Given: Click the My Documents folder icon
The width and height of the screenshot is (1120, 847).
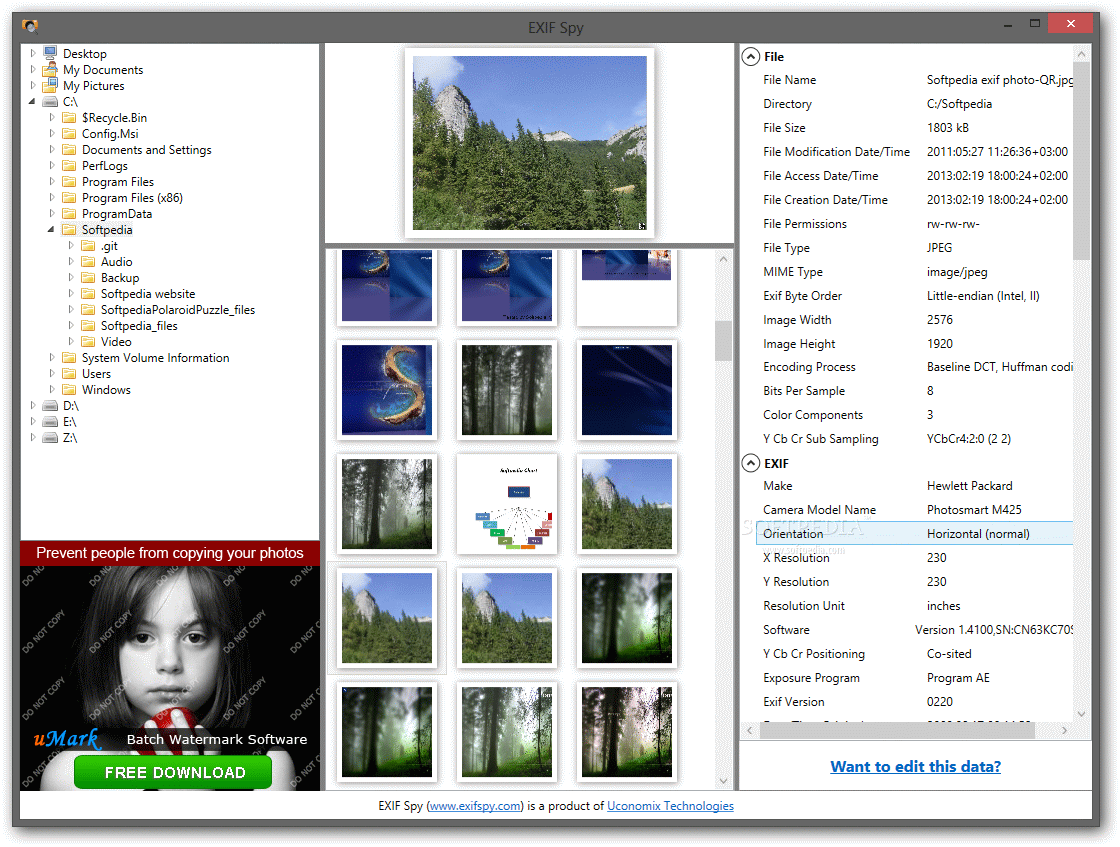Looking at the screenshot, I should point(50,69).
